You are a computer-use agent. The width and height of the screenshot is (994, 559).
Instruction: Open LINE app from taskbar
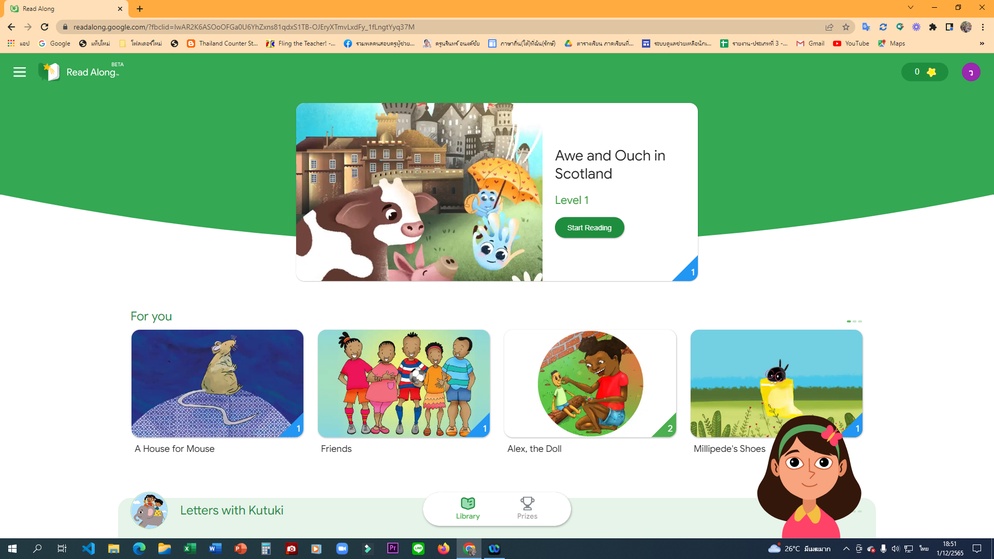(x=418, y=548)
